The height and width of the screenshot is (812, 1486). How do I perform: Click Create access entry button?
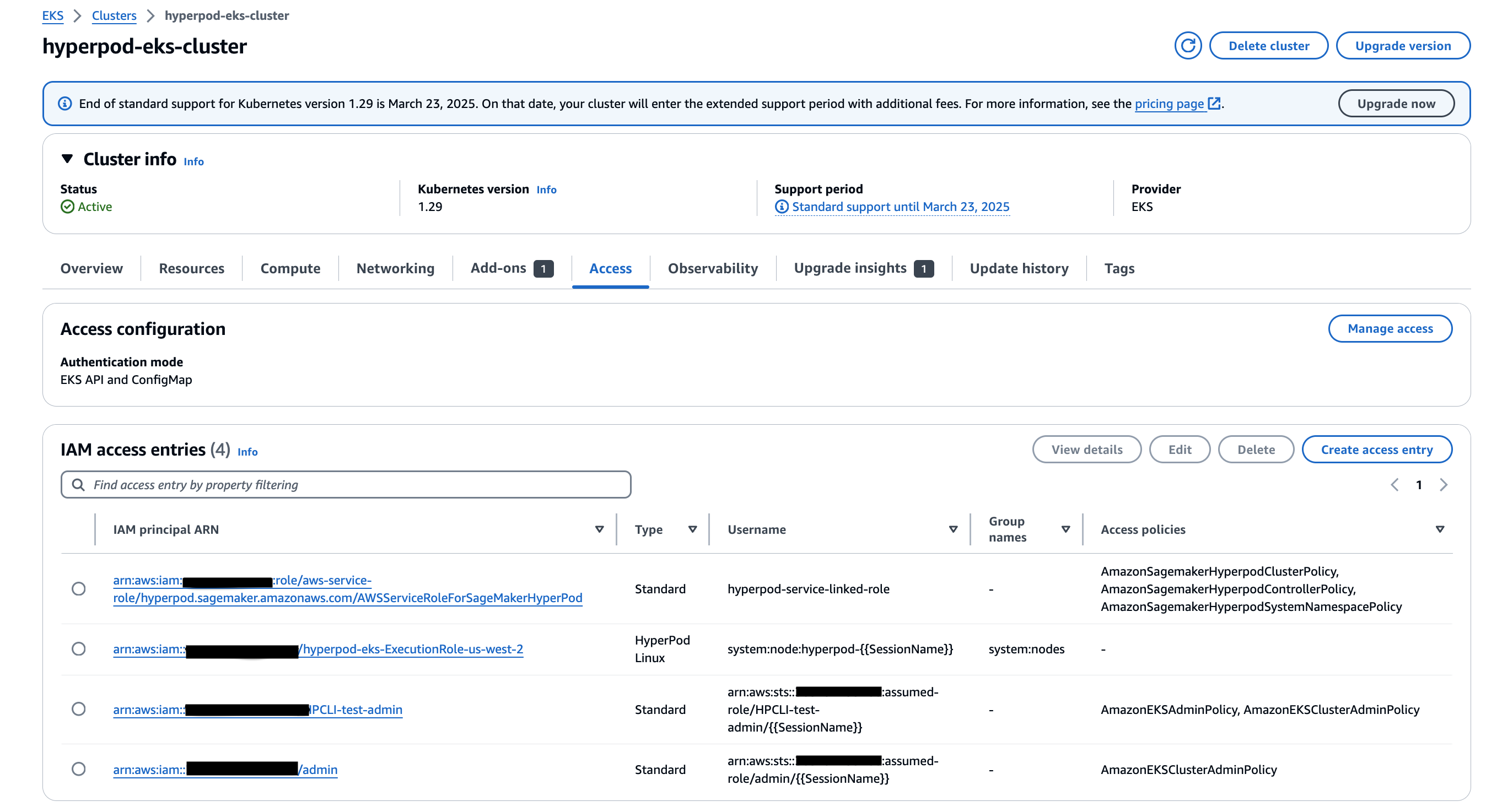1376,450
